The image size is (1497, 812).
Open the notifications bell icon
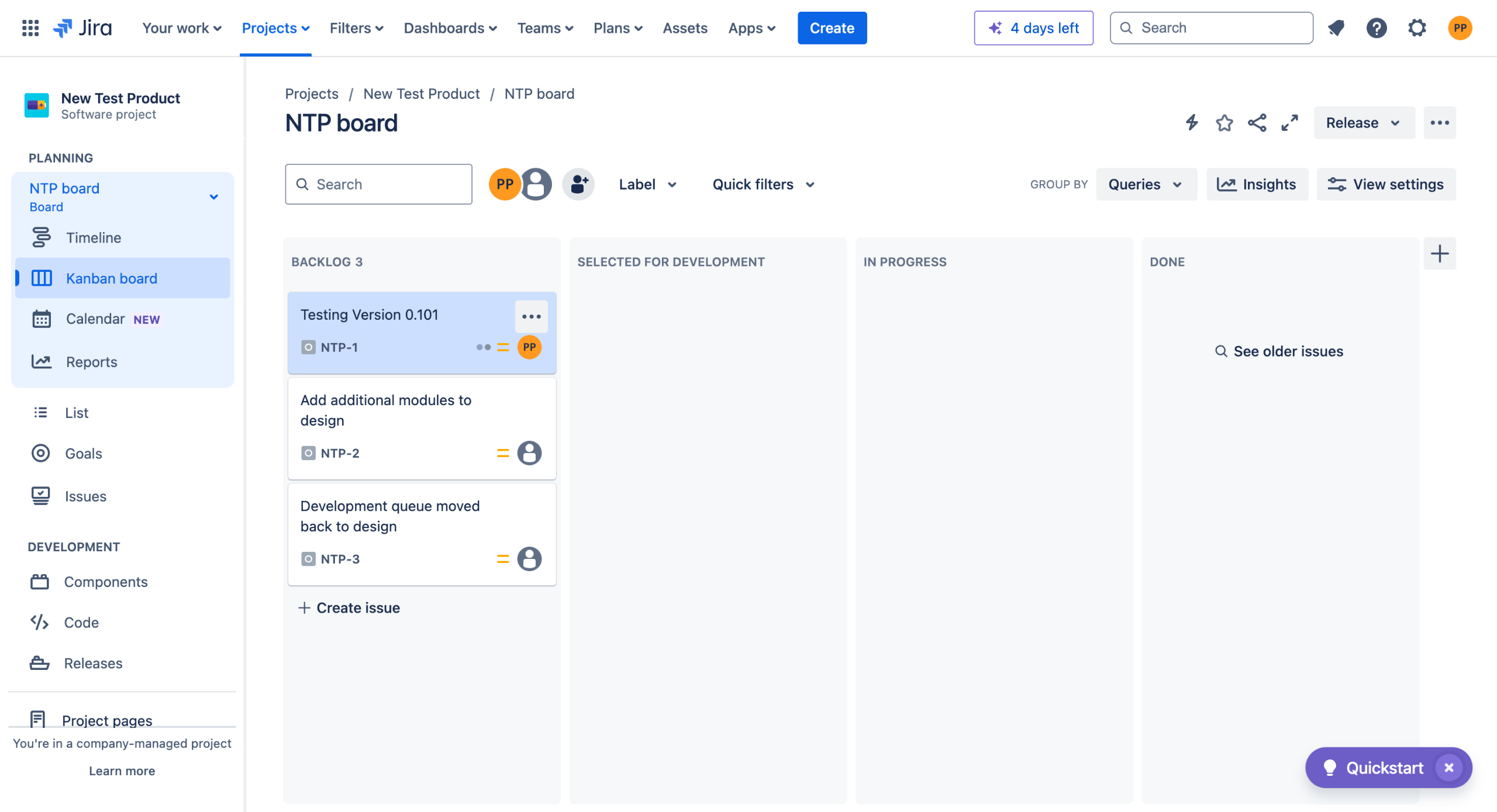click(1336, 28)
